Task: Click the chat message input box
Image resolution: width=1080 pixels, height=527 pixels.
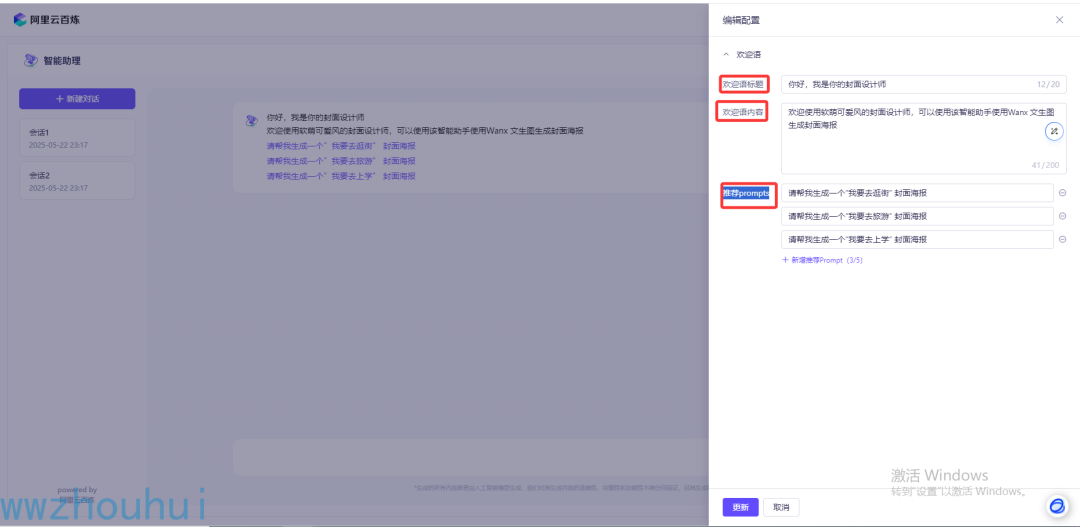Action: click(x=470, y=457)
